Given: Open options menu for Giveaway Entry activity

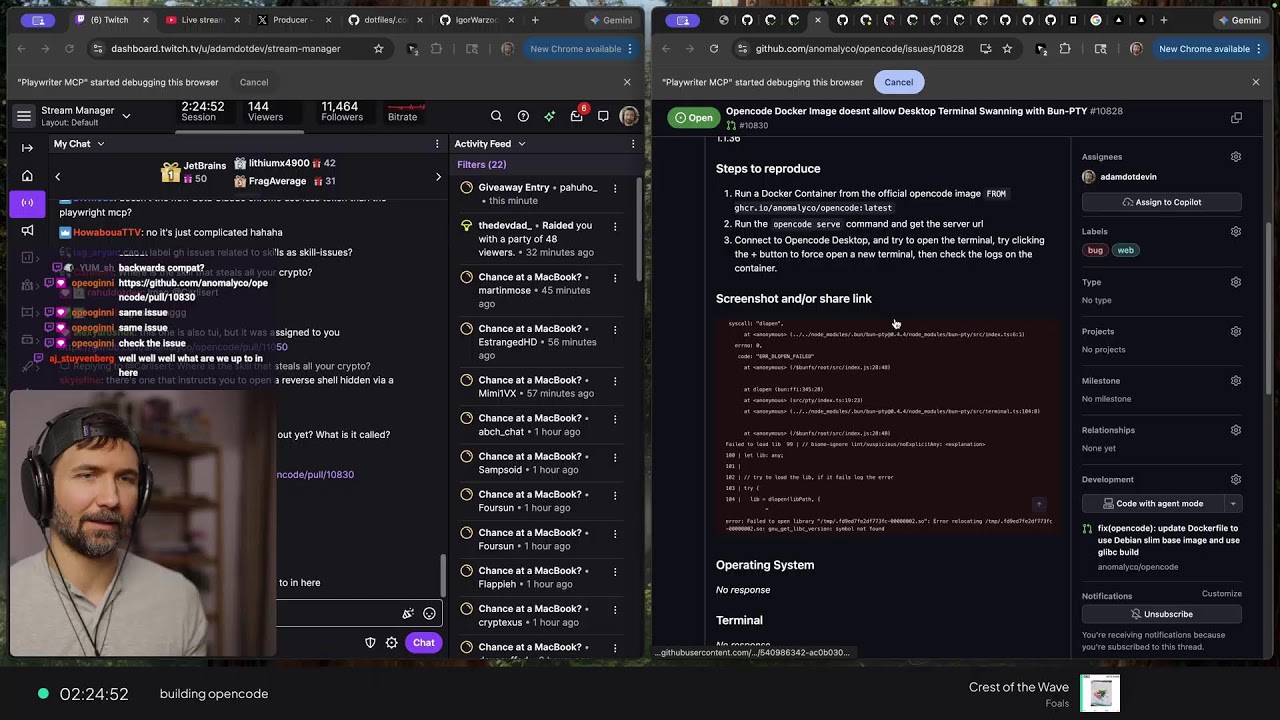Looking at the screenshot, I should [615, 188].
